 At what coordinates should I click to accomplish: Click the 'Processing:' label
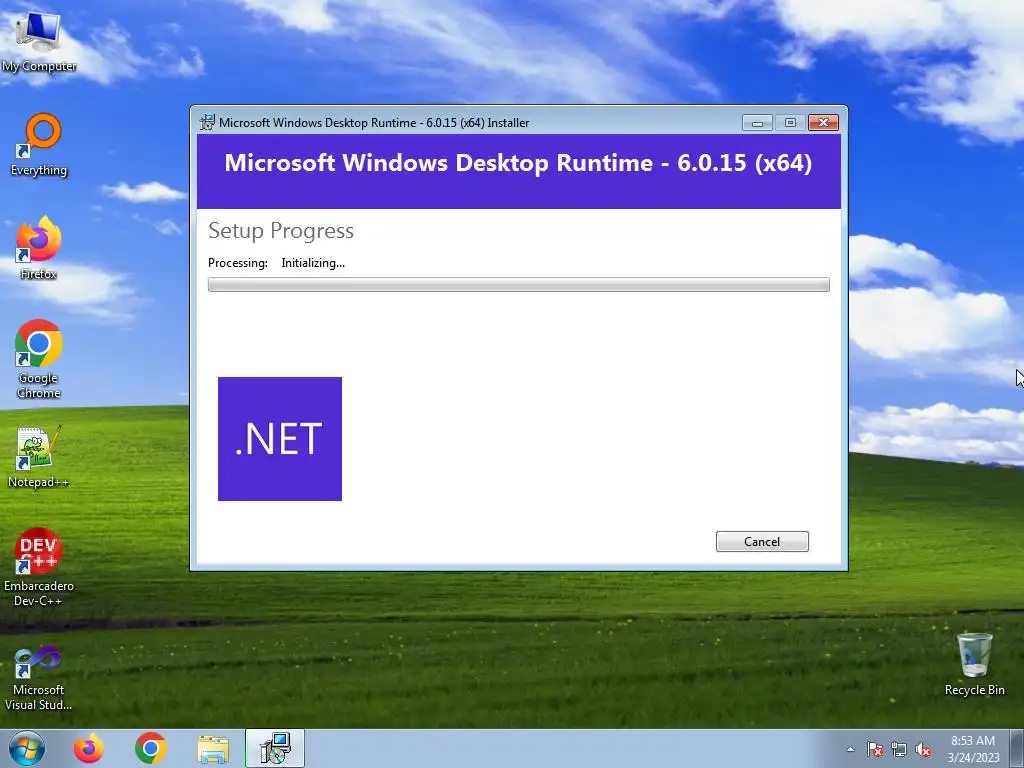238,263
